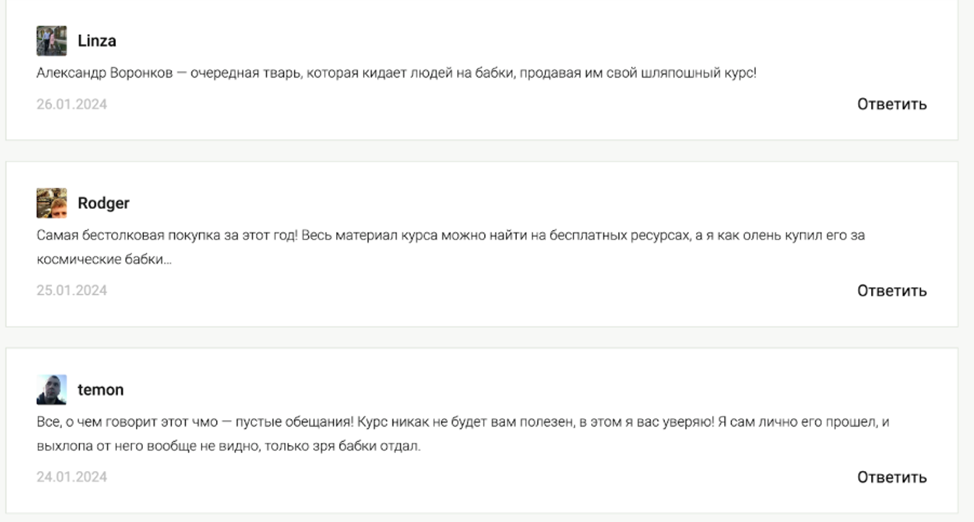
Task: Click the date 25.01.2024
Action: (x=71, y=290)
